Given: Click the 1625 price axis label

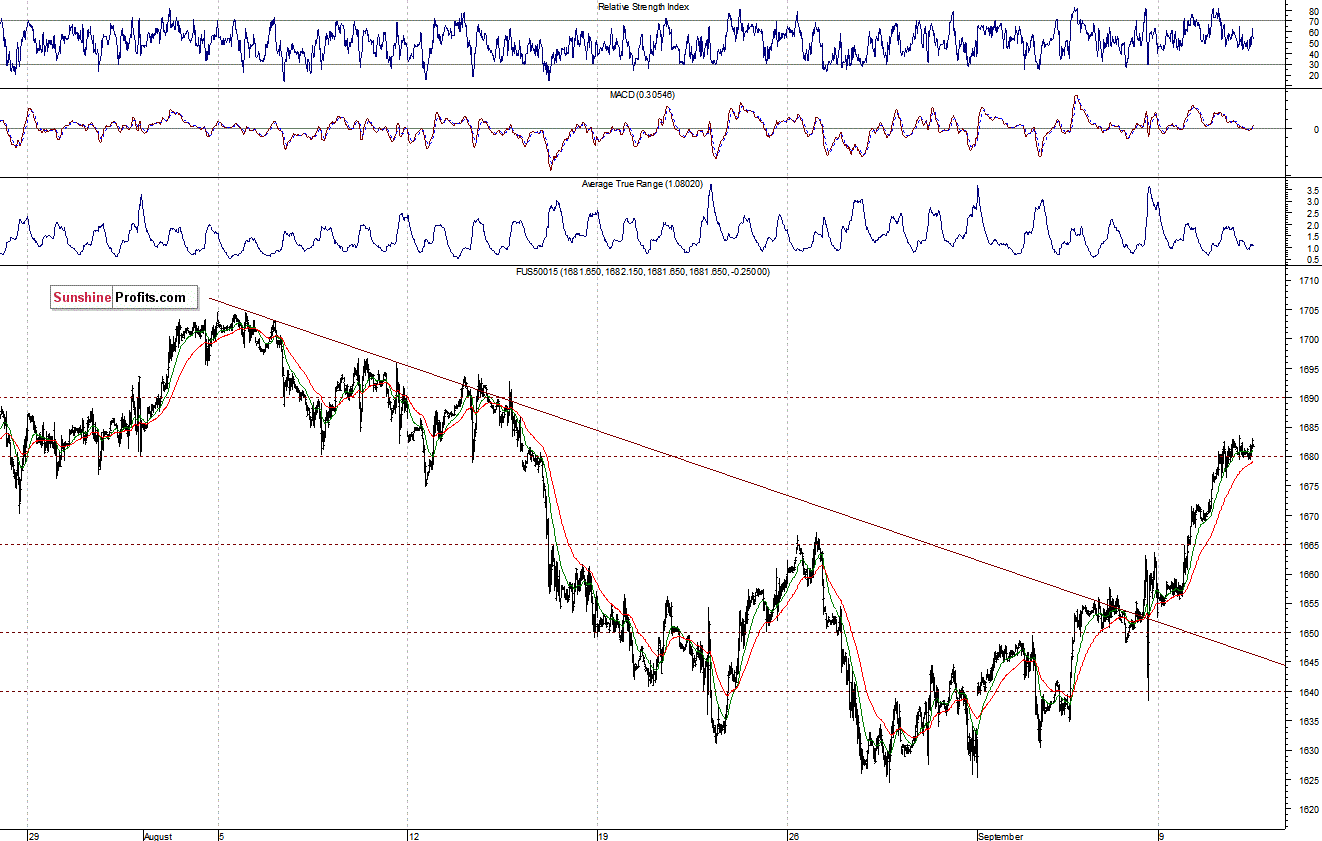Looking at the screenshot, I should pyautogui.click(x=1308, y=780).
